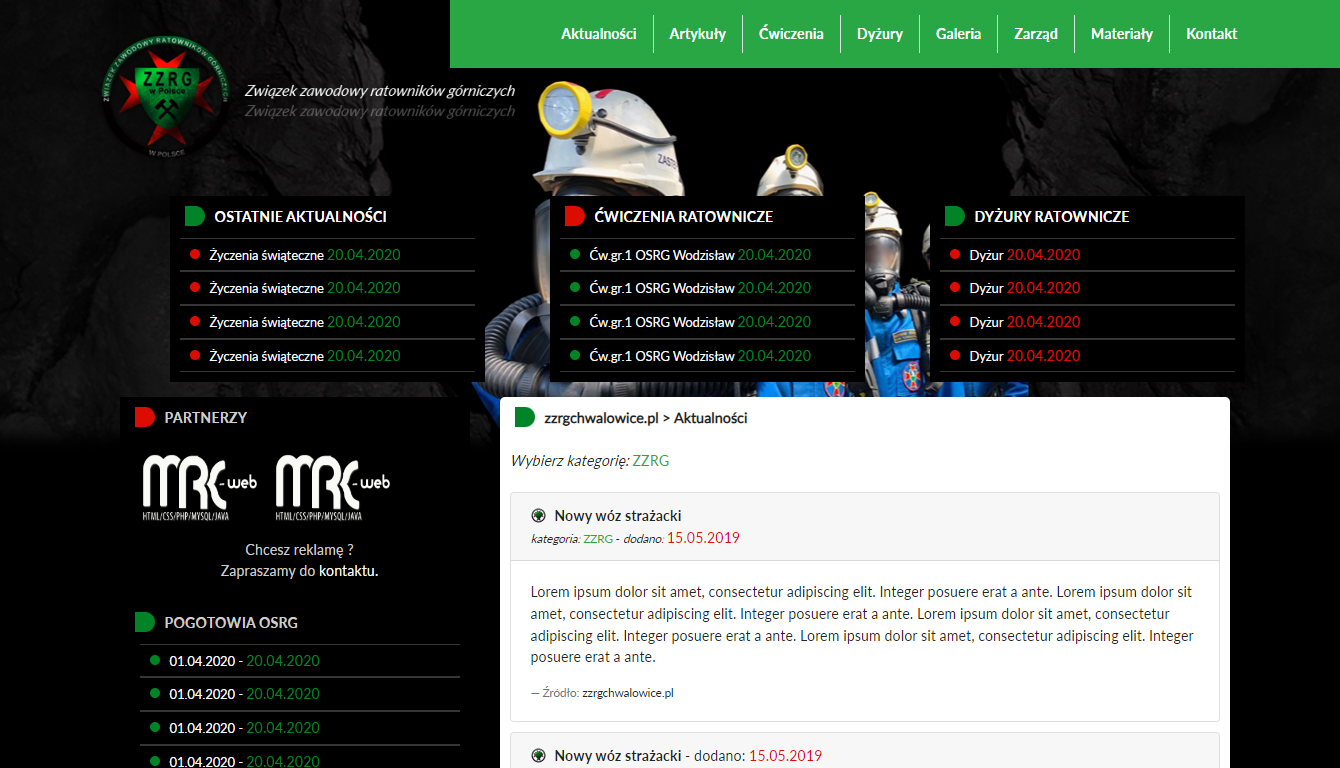Open first Dyżur 20.04.2020 entry
Image resolution: width=1340 pixels, height=768 pixels.
point(986,255)
